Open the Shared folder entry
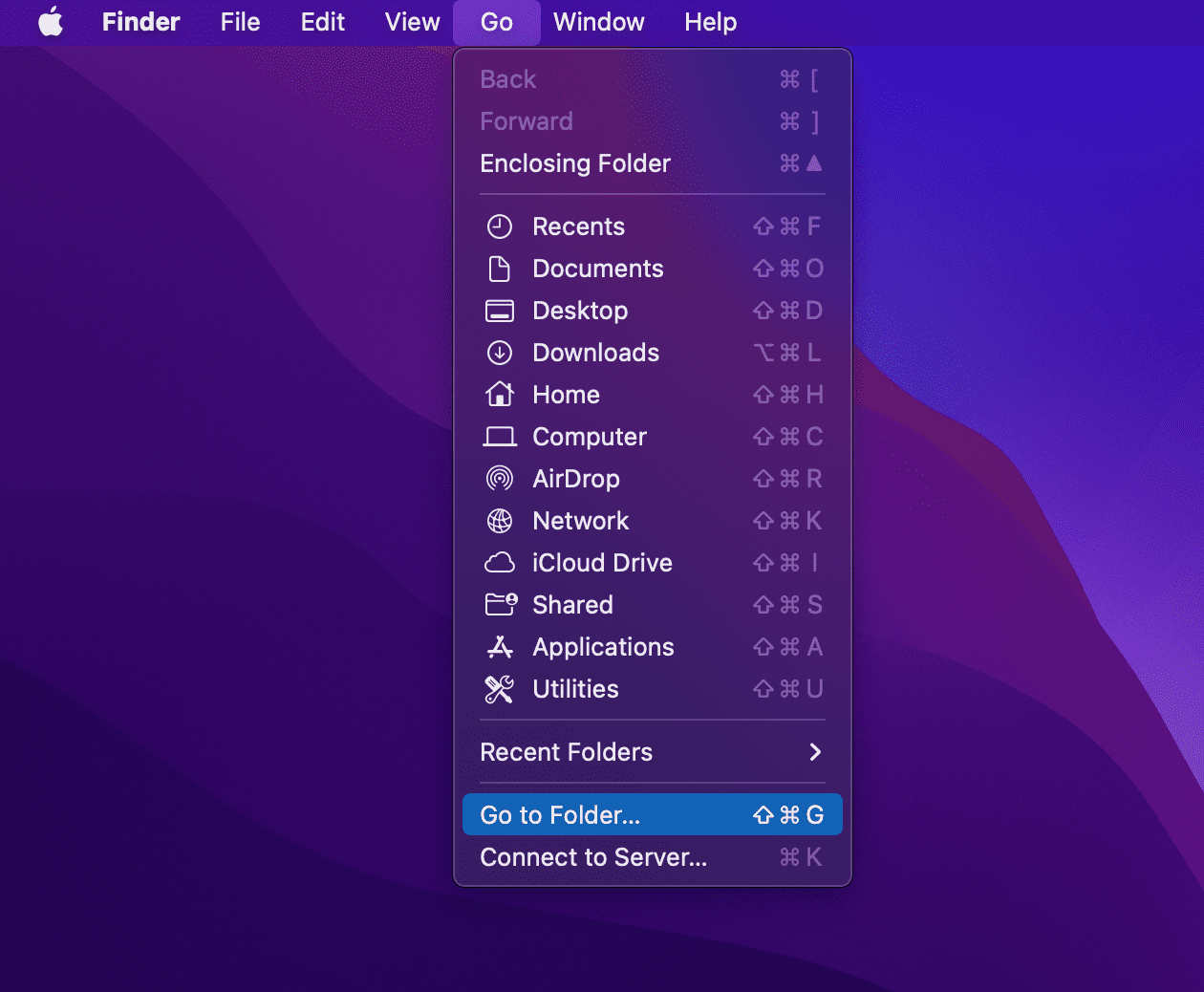Viewport: 1204px width, 992px height. pyautogui.click(x=572, y=605)
